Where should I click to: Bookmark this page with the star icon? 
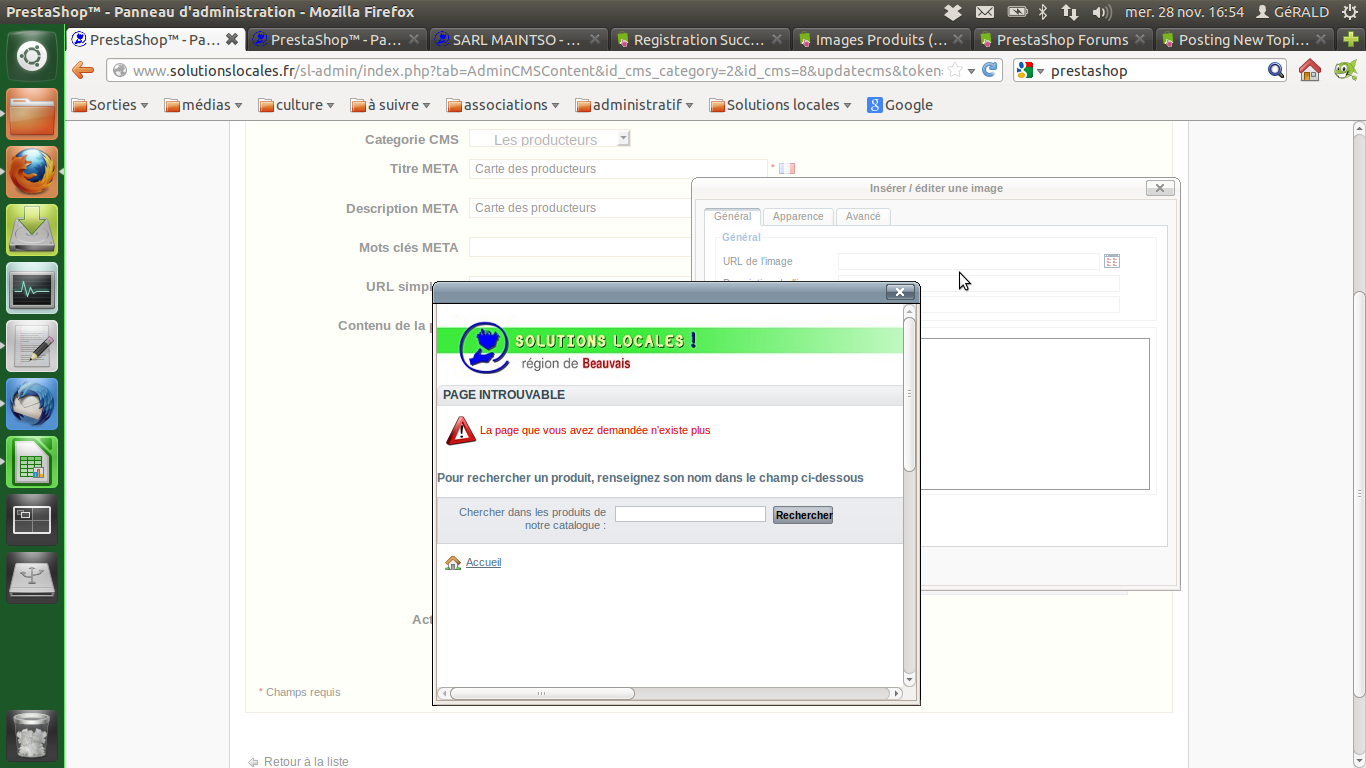pos(954,71)
